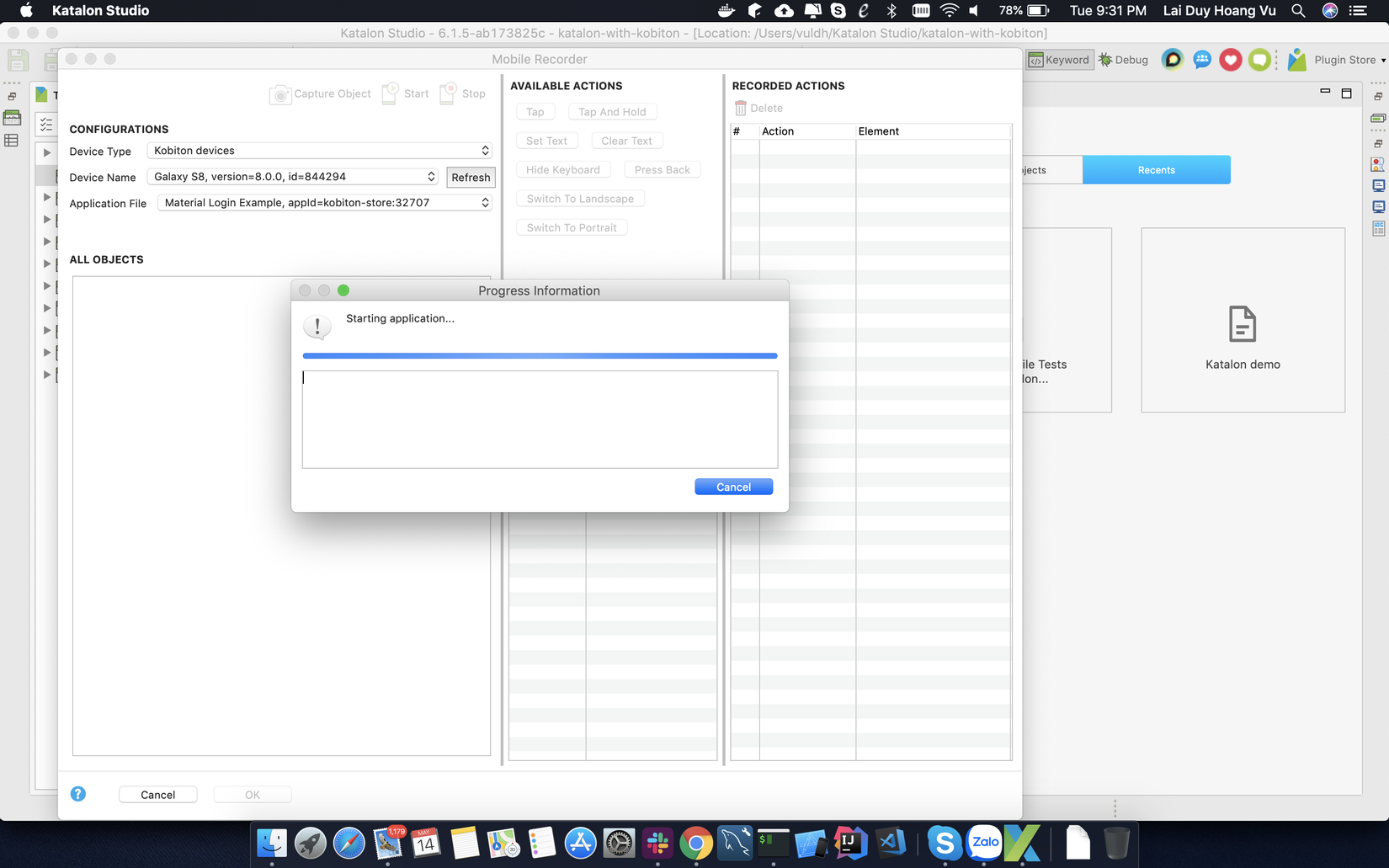Click the battery status in menu bar
This screenshot has height=868, width=1389.
(1024, 10)
